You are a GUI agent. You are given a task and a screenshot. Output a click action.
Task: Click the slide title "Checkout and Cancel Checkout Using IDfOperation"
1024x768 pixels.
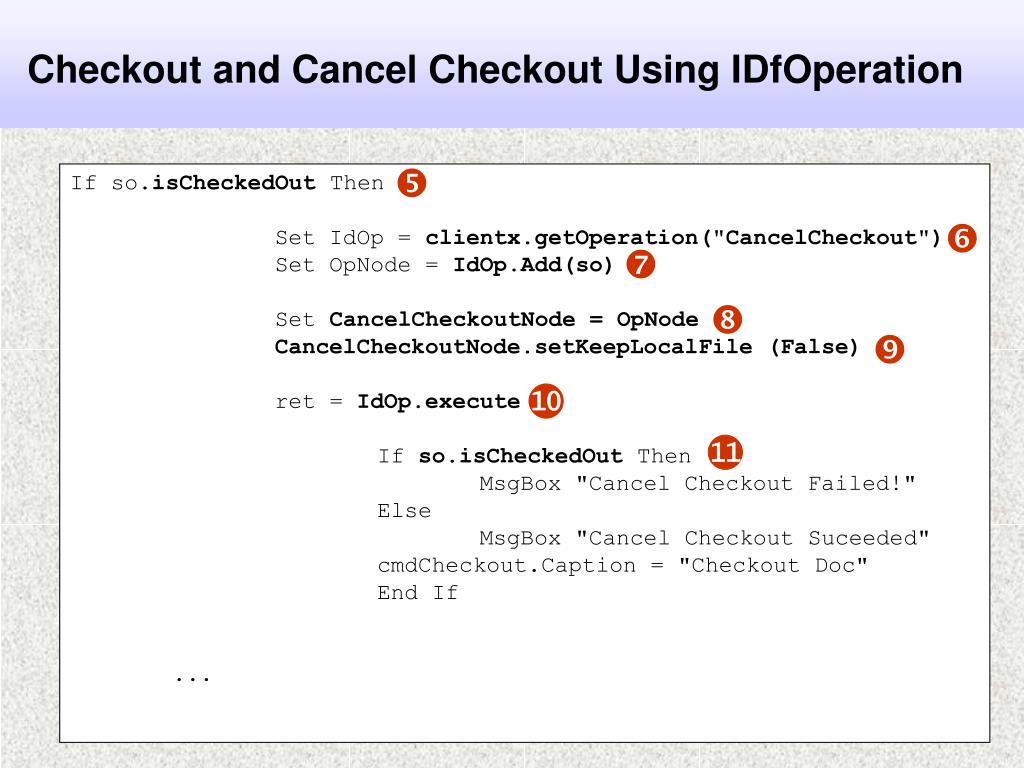click(x=495, y=69)
